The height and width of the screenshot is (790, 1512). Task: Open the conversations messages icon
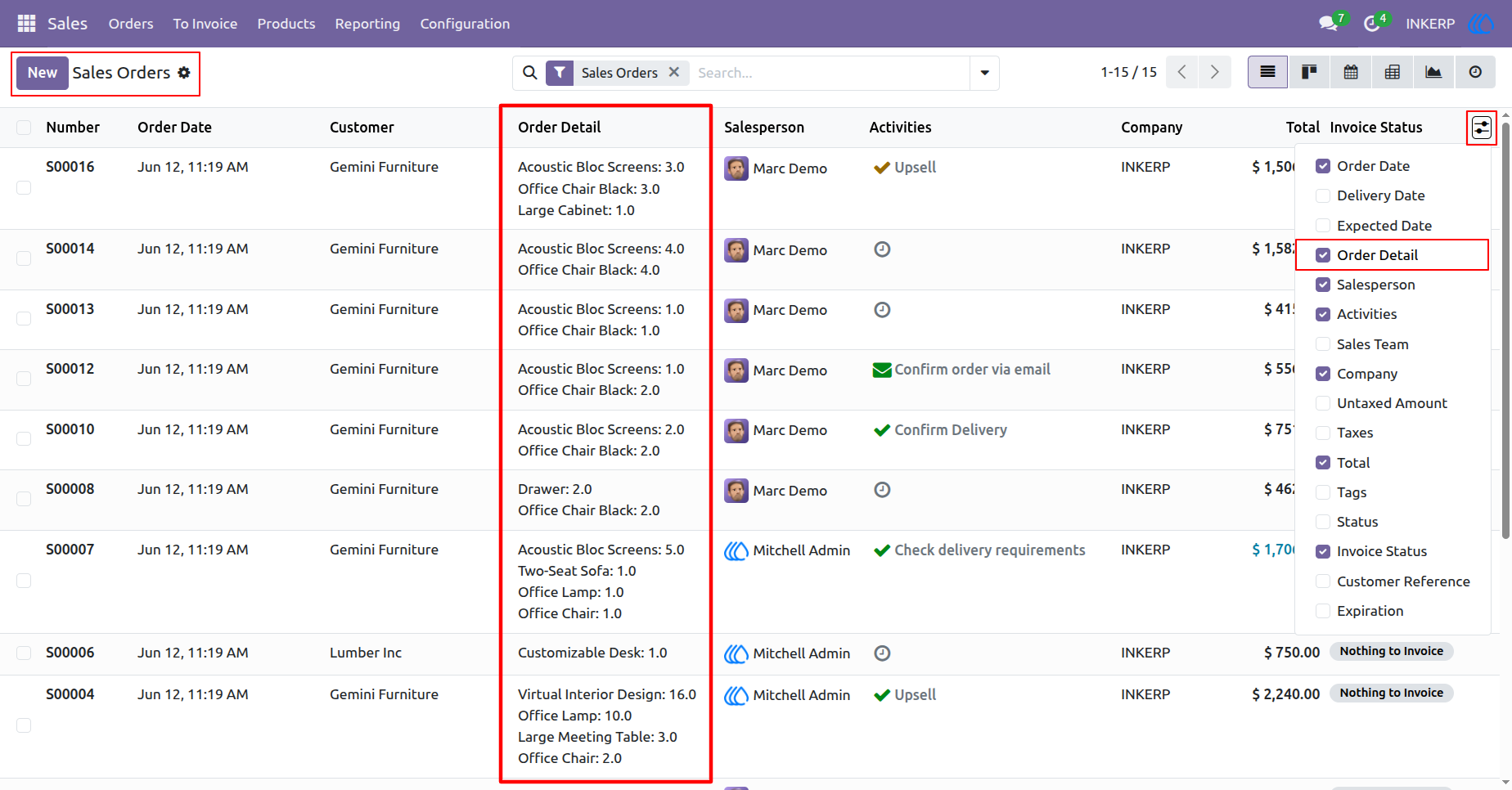coord(1328,24)
